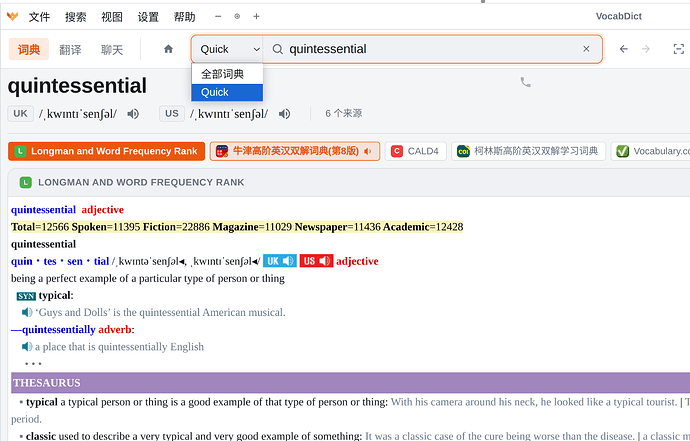Switch to the 翻译 tab
The image size is (690, 441).
(70, 50)
